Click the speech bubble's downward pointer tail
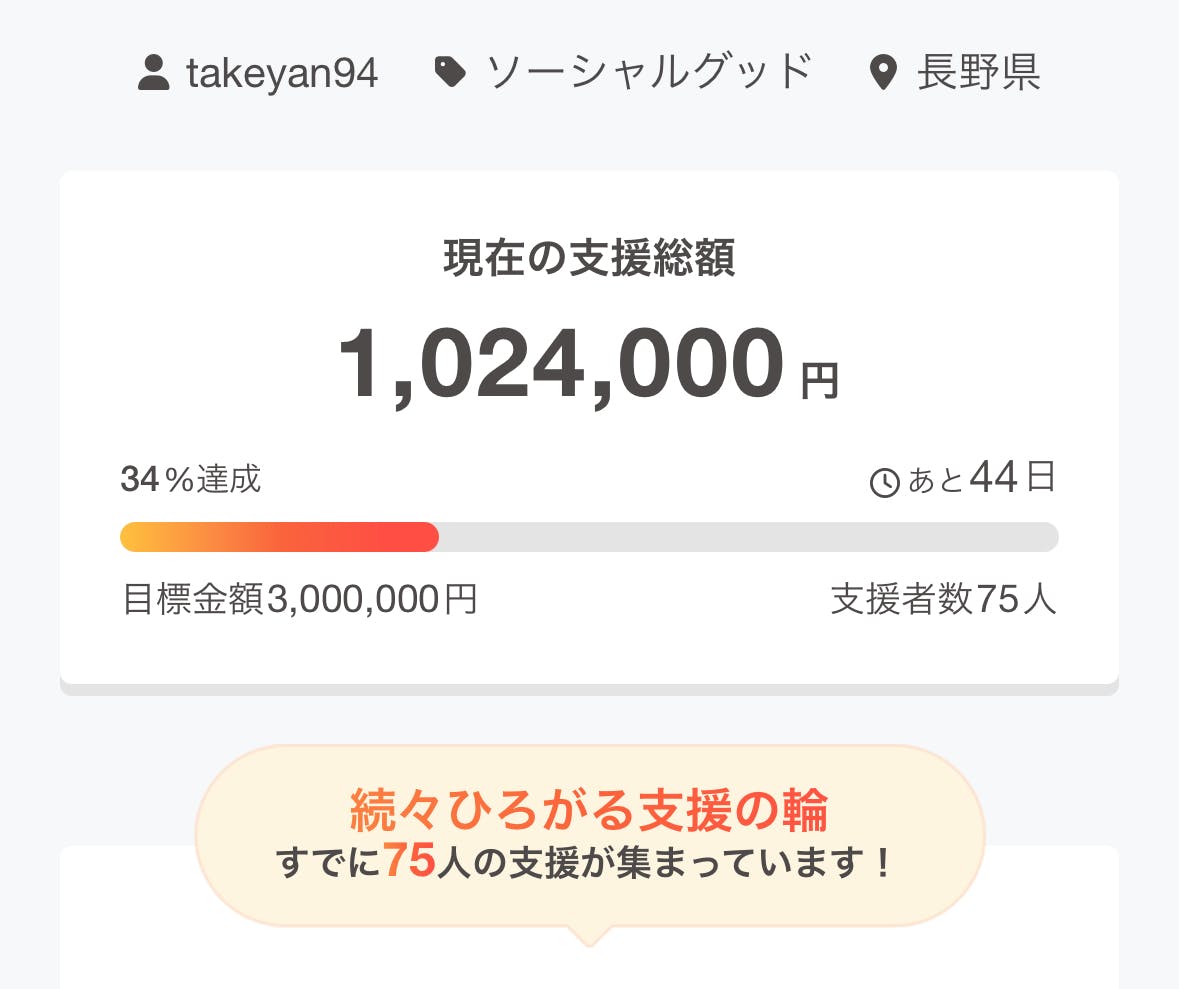This screenshot has height=989, width=1179. [x=589, y=937]
